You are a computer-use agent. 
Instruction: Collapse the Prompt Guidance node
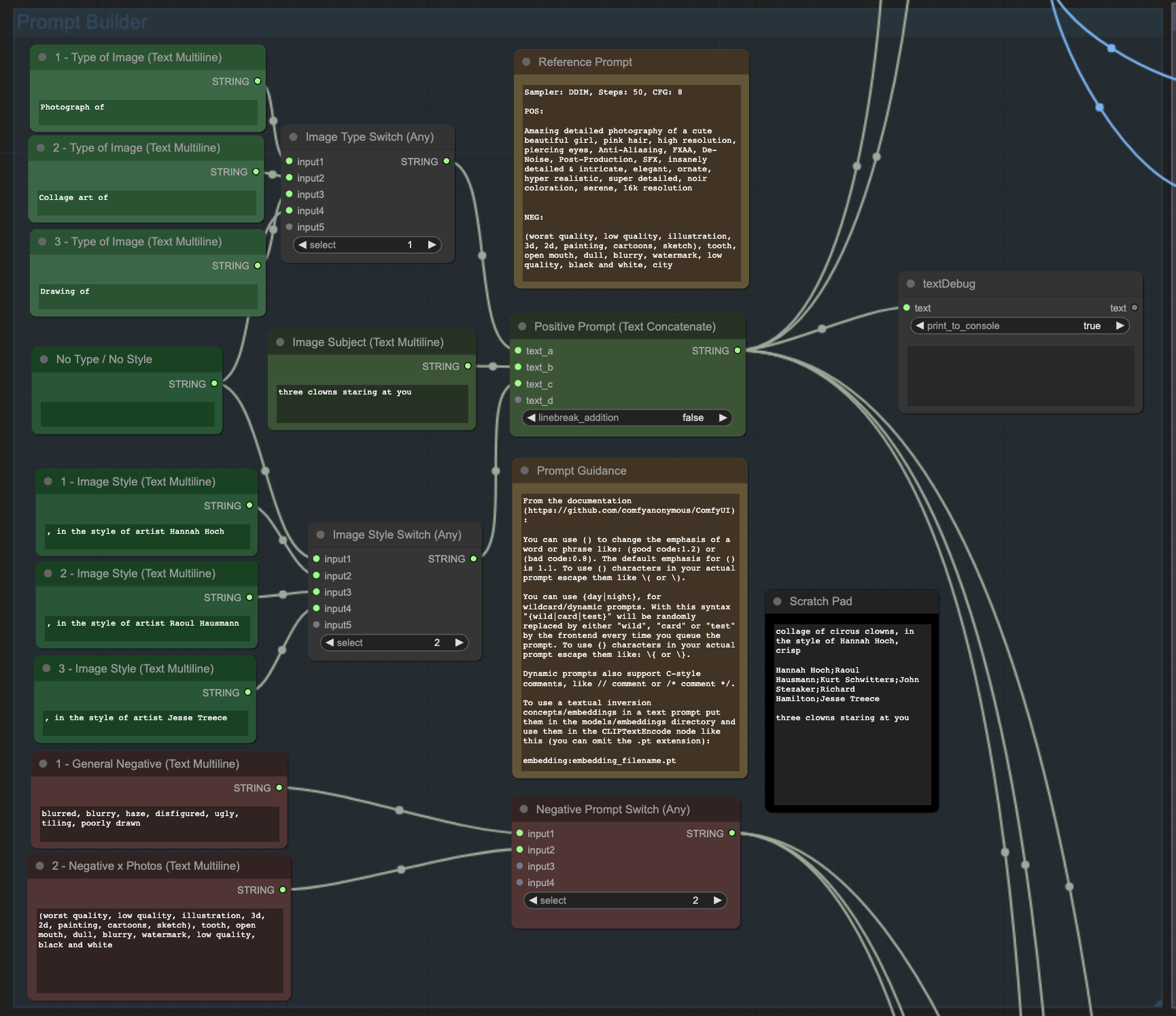[x=525, y=470]
